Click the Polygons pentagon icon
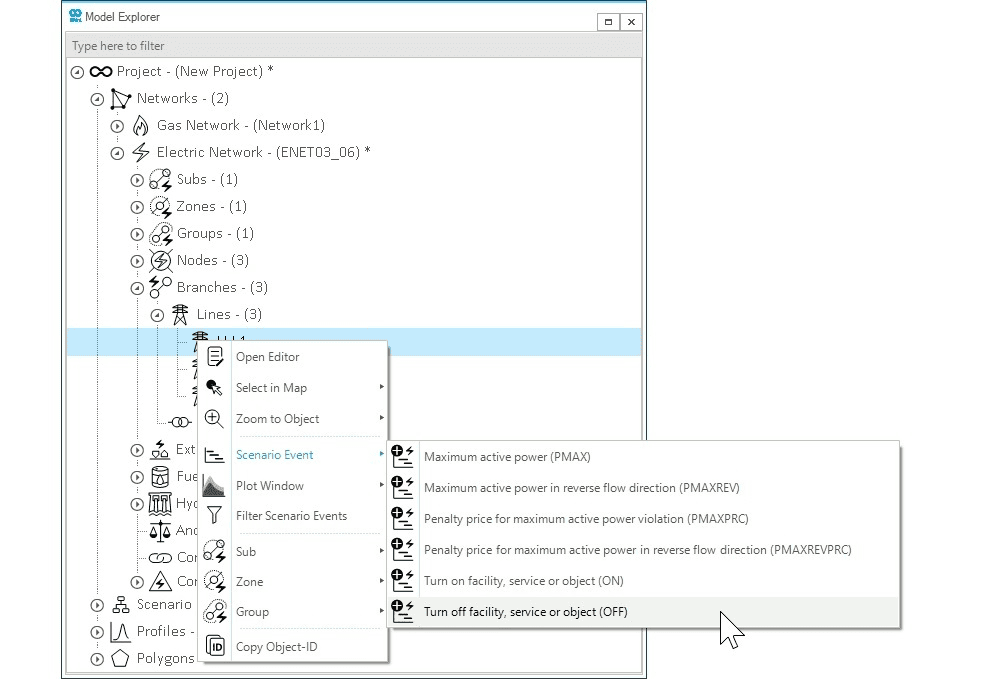 (120, 658)
